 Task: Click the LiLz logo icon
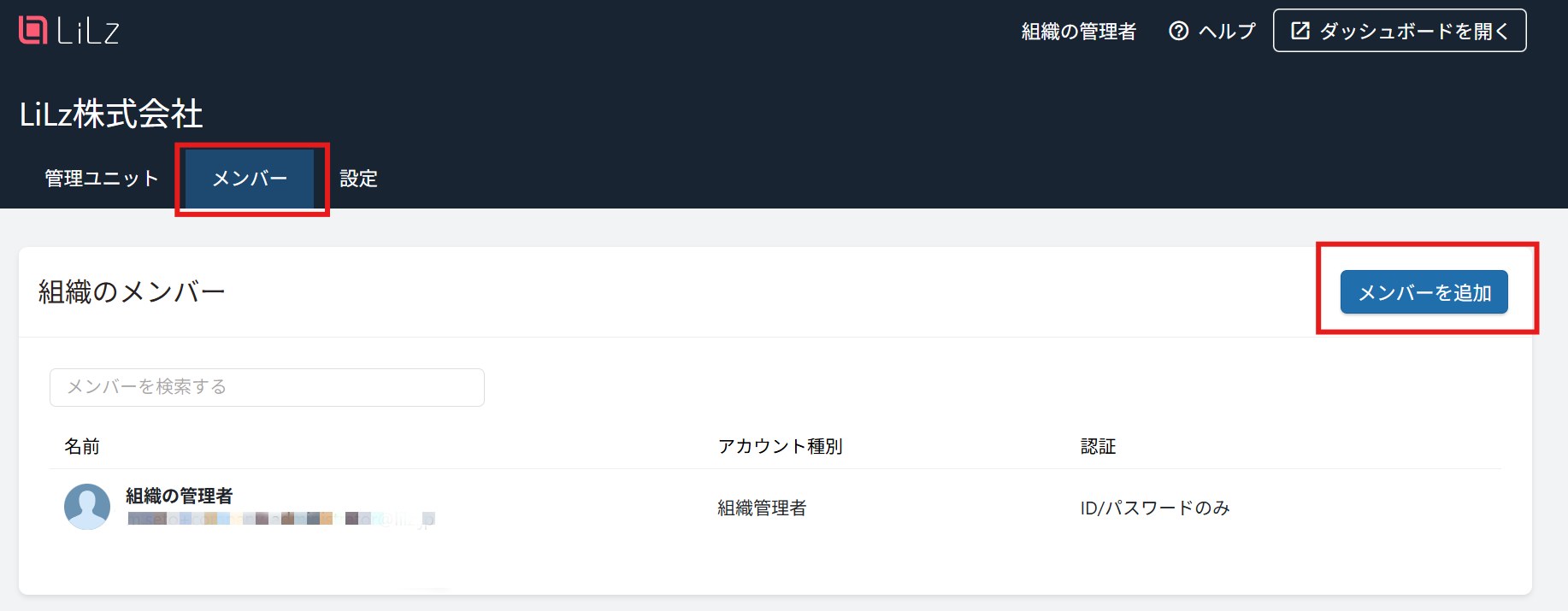tap(33, 30)
